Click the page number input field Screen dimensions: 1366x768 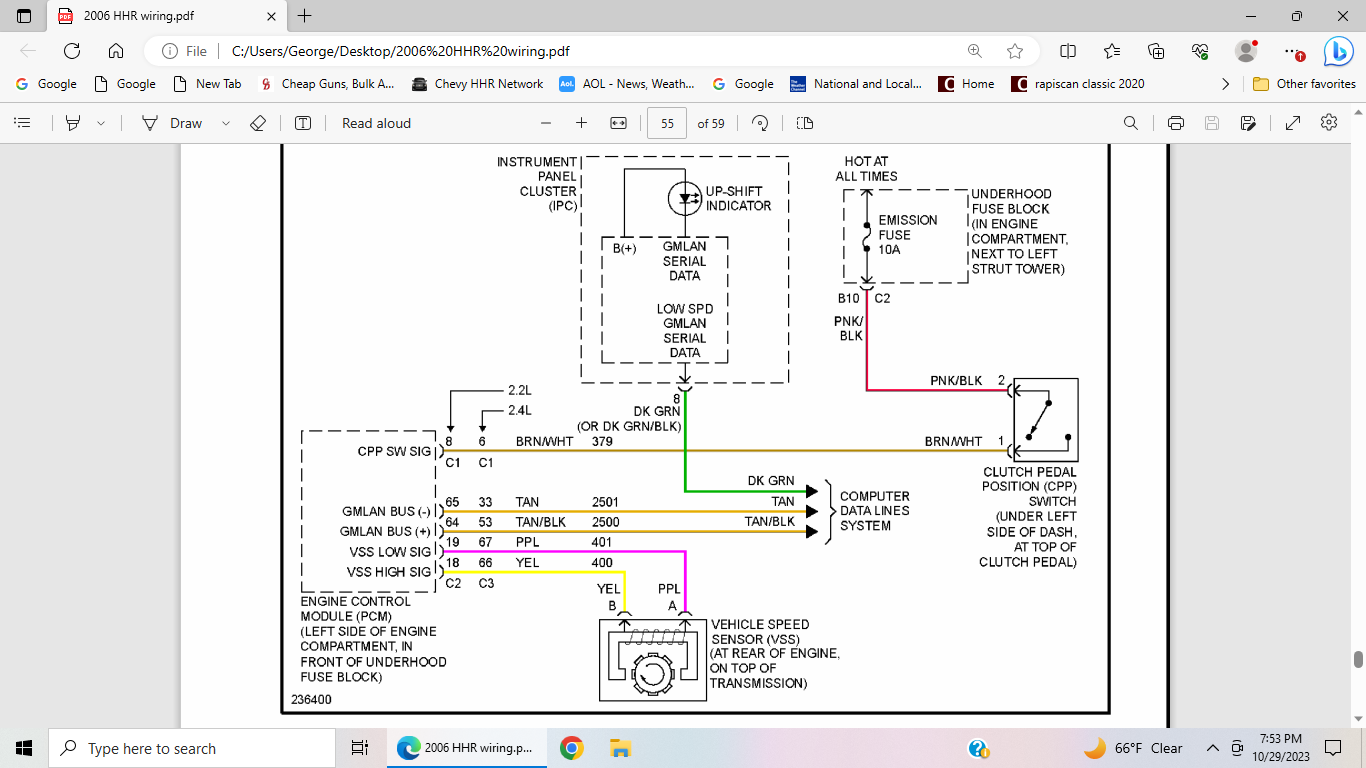(x=667, y=123)
